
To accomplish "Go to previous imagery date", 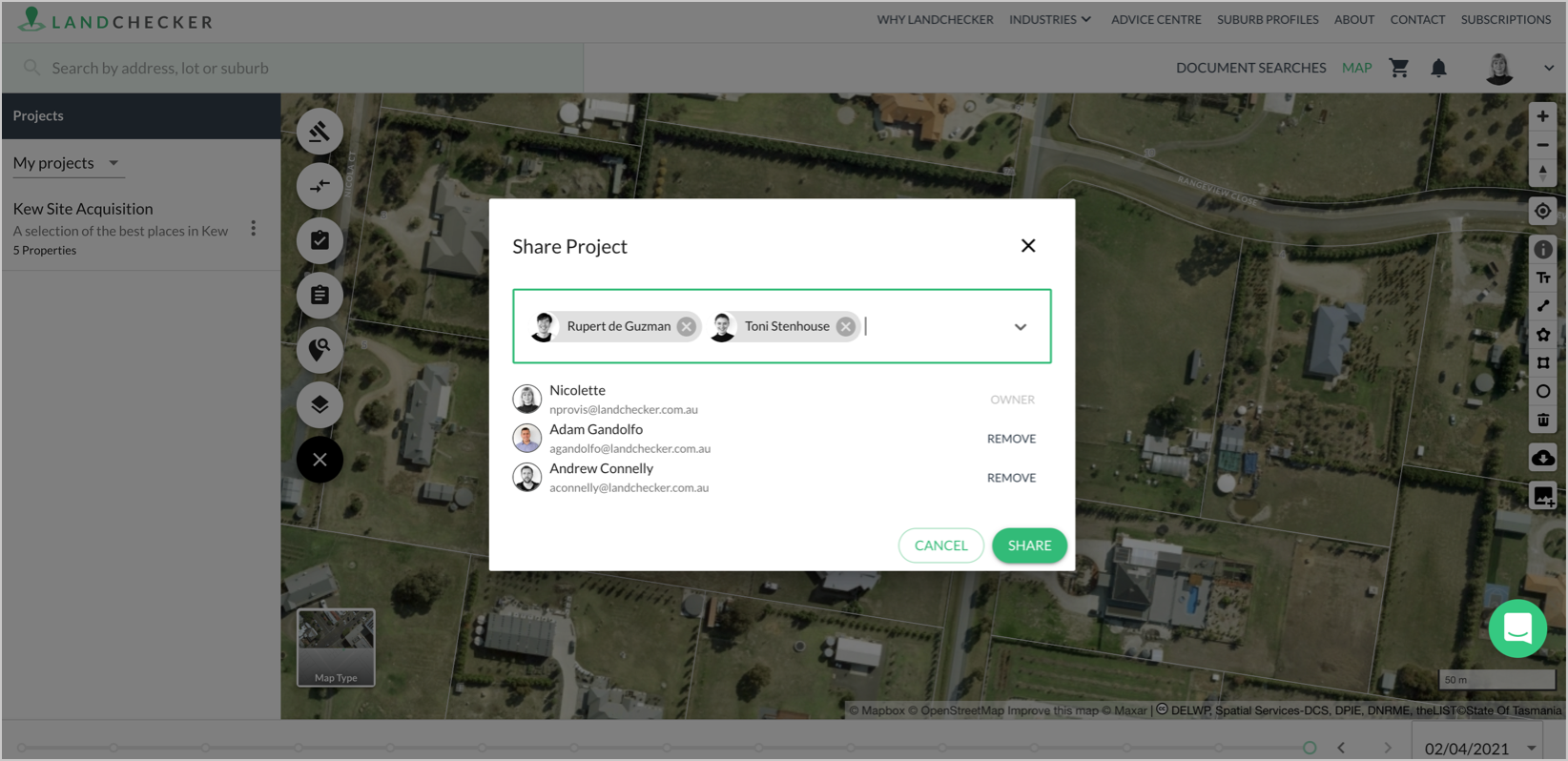I will (1341, 749).
